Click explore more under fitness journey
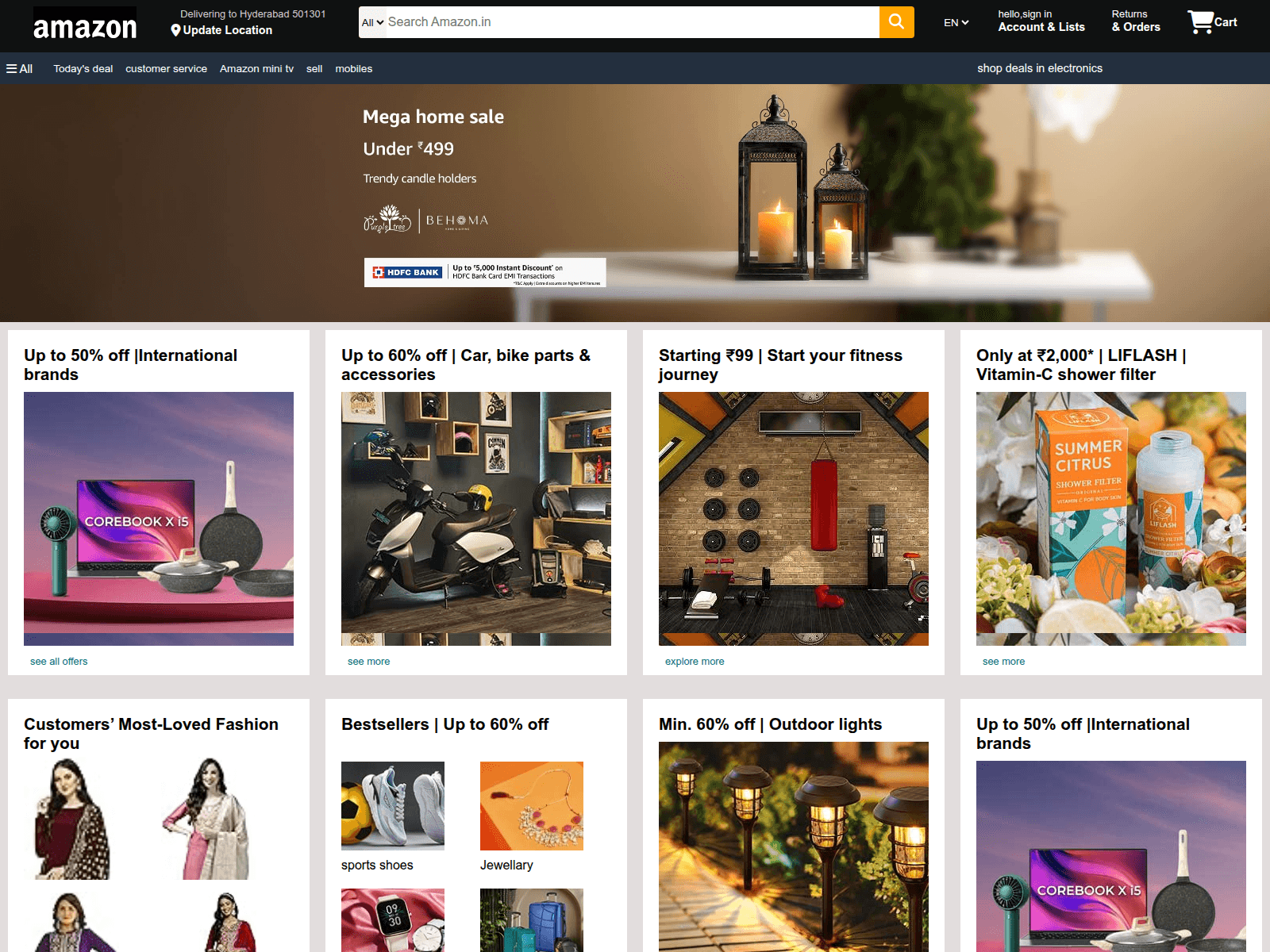Screen dimensions: 1270x952 (x=695, y=662)
